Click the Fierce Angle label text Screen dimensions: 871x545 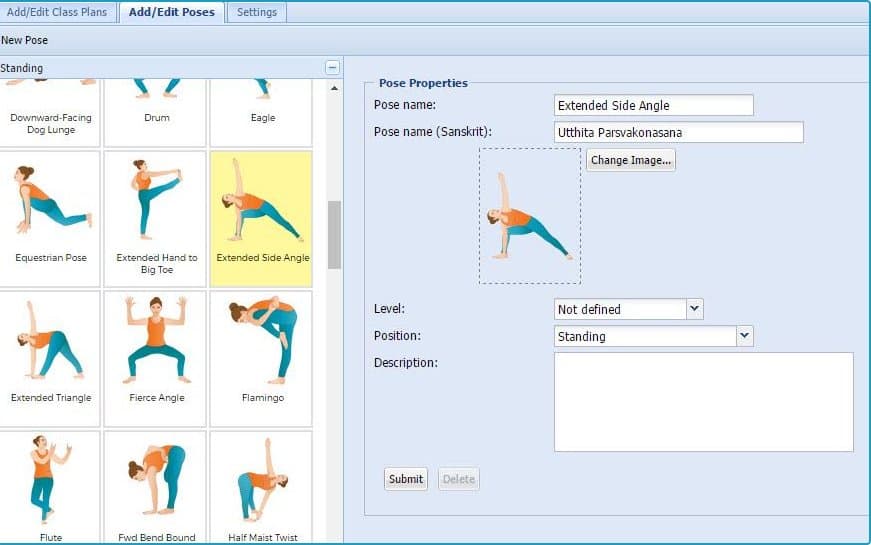point(157,398)
